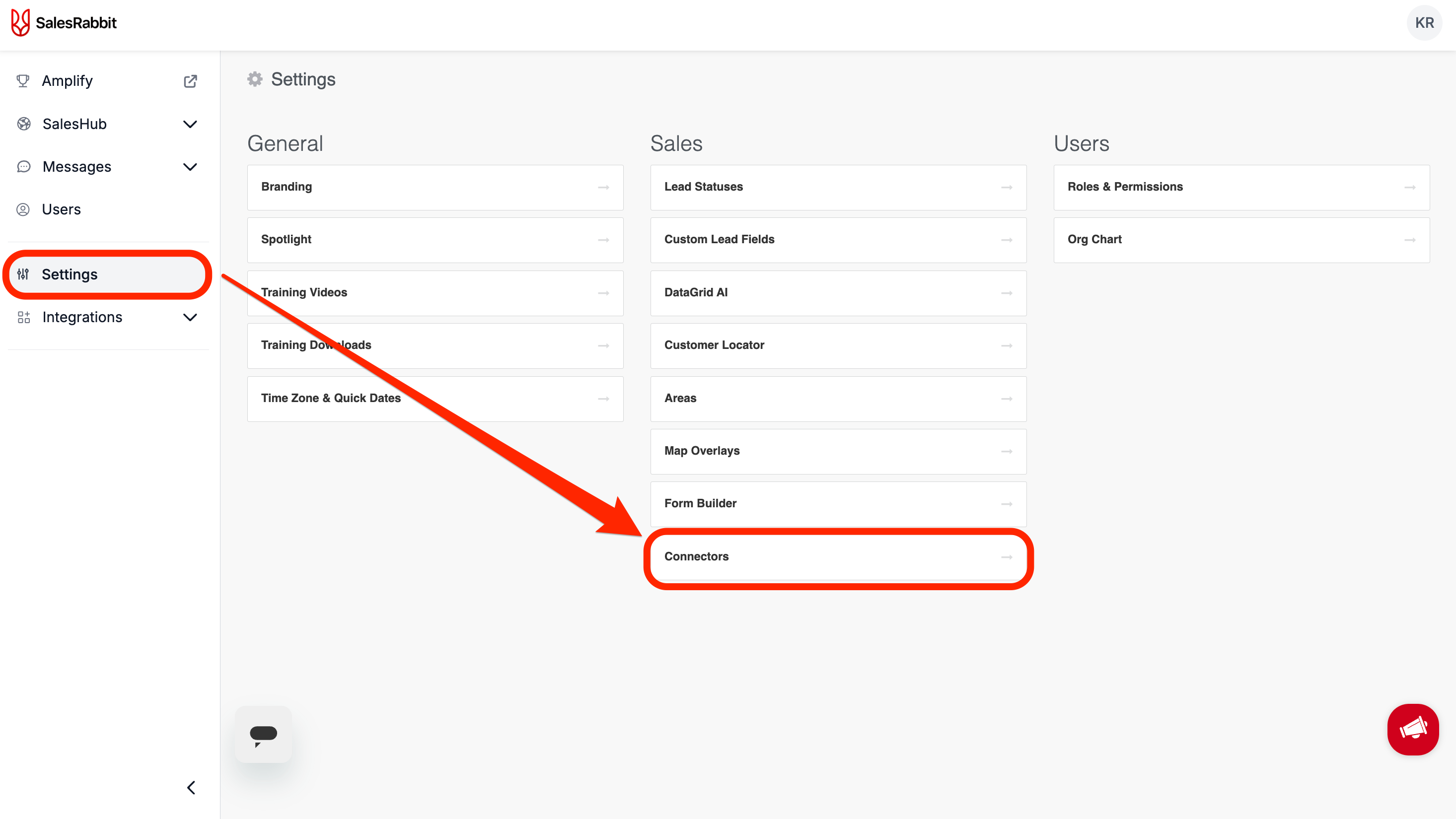This screenshot has height=819, width=1456.
Task: Click the Amplify external link icon
Action: click(x=191, y=81)
